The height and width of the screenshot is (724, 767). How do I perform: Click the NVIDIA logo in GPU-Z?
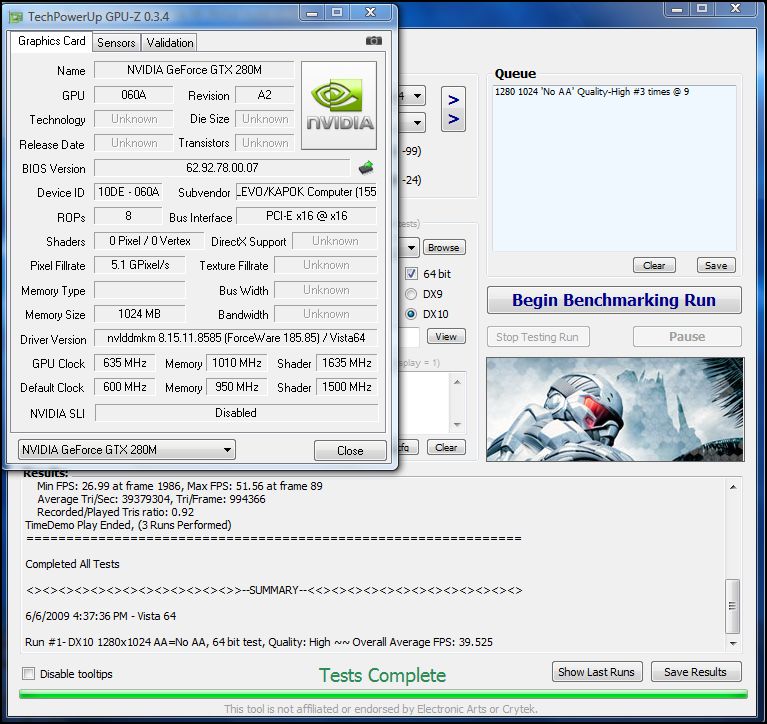tap(339, 105)
